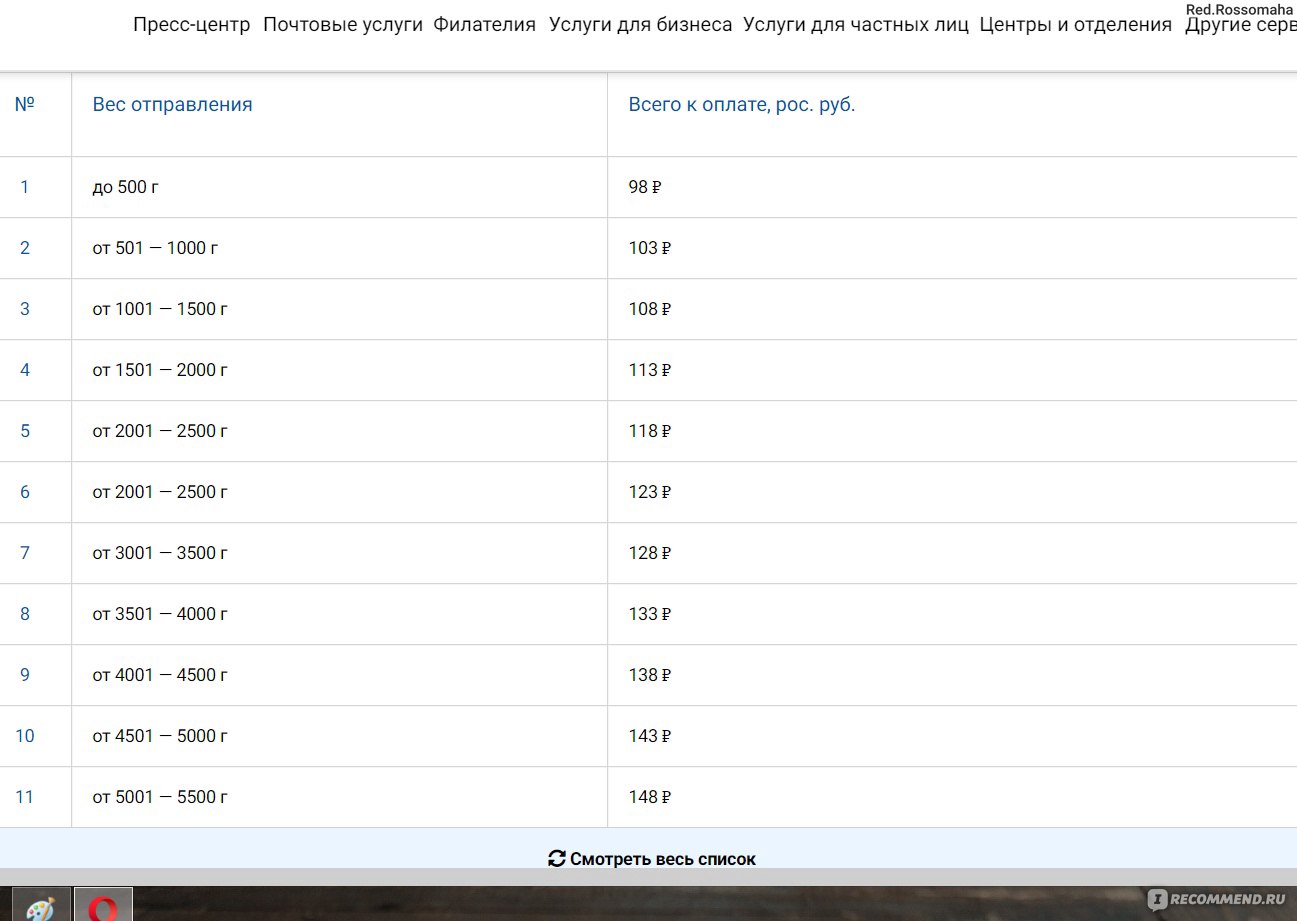Select the 103 ₽ price cell
Screen dimensions: 1297x921
[x=952, y=248]
